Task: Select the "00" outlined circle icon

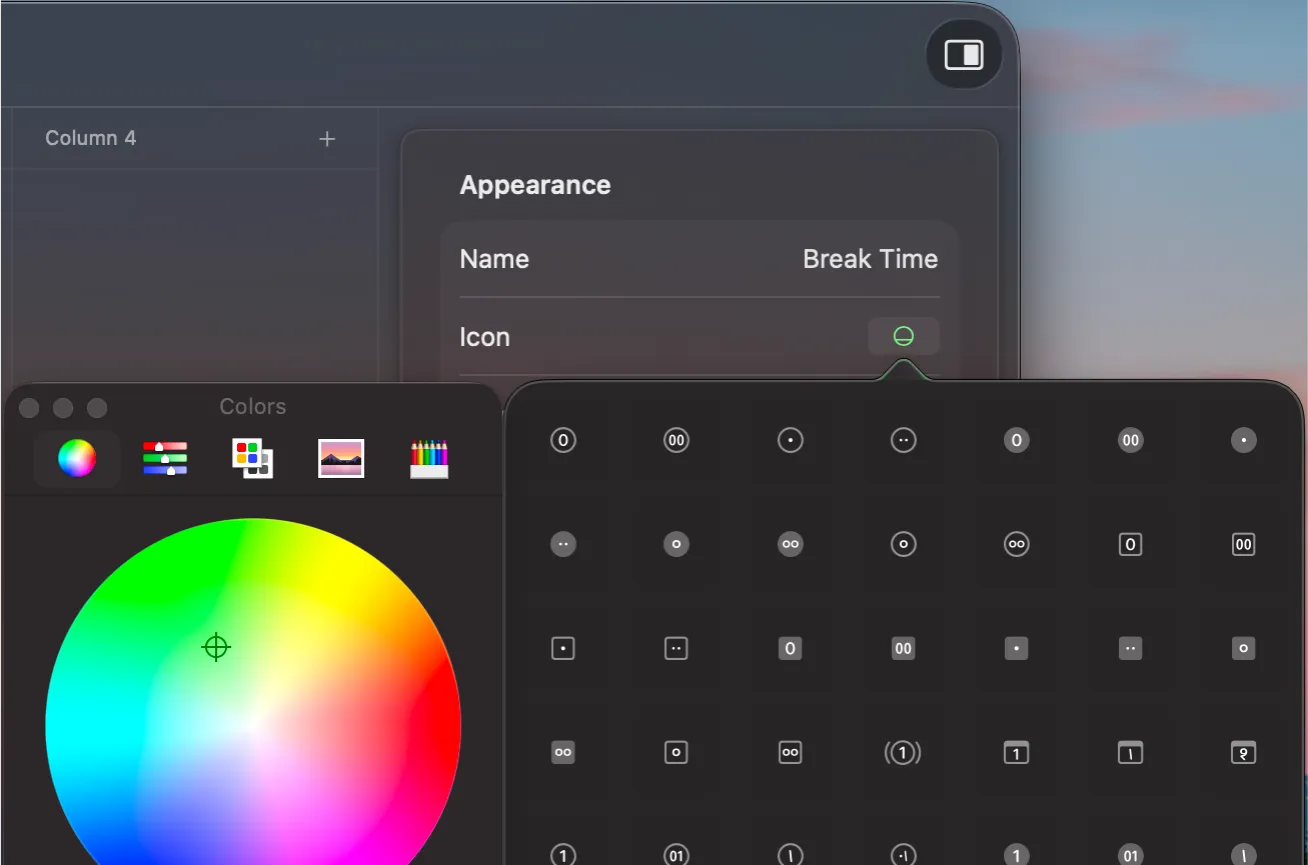Action: click(676, 440)
